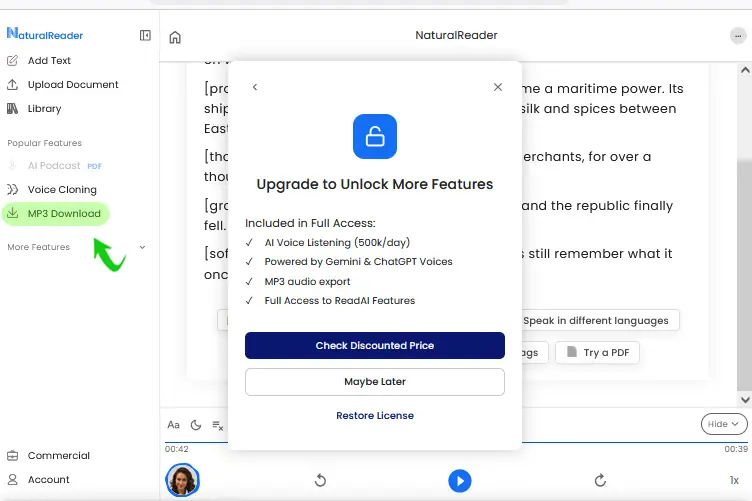Screen dimensions: 752x501
Task: Click Restore License link
Action: pyautogui.click(x=375, y=416)
